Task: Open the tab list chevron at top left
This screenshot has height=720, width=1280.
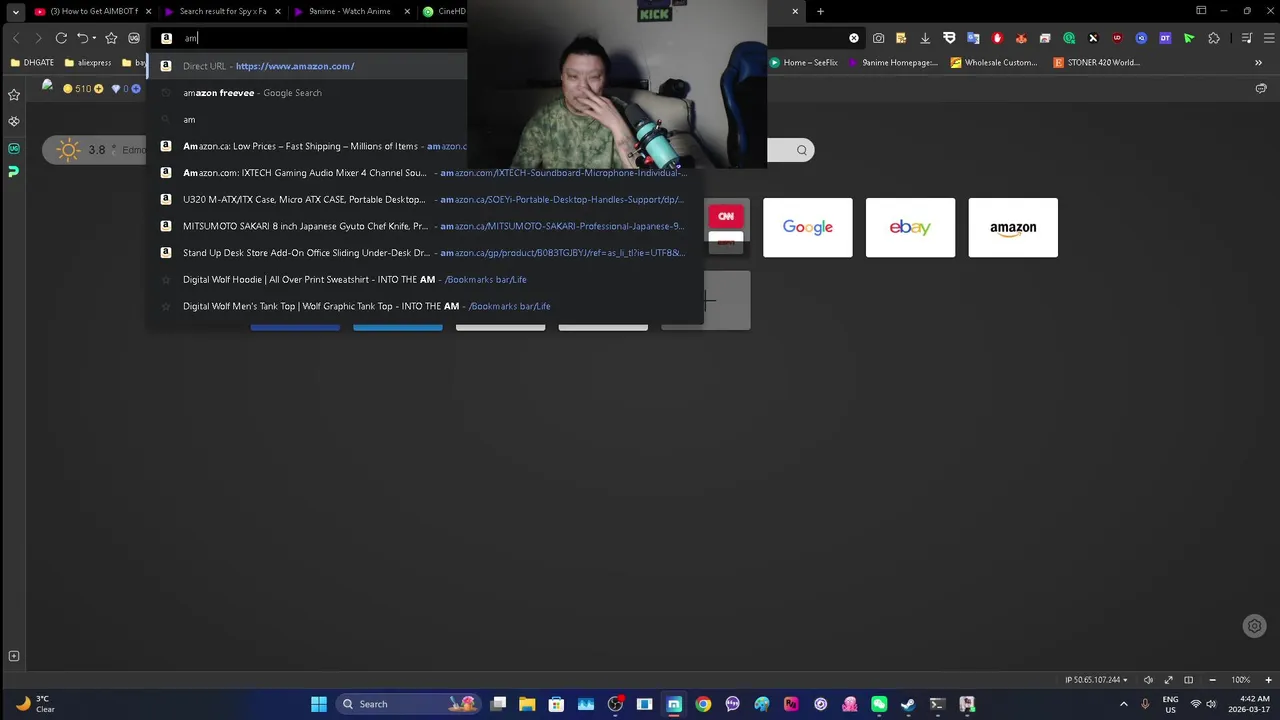Action: pyautogui.click(x=15, y=12)
